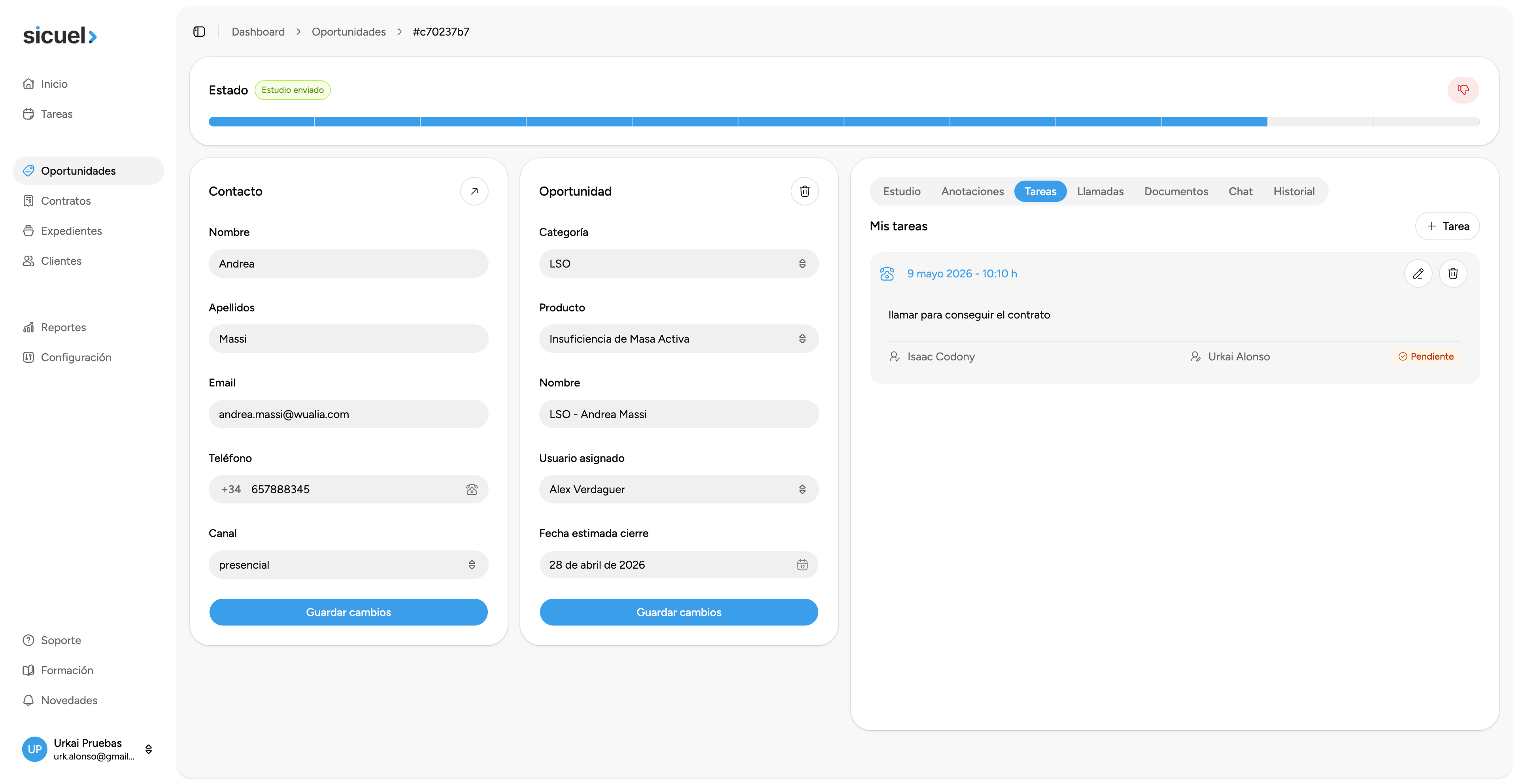This screenshot has width=1518, height=784.
Task: Click the task date 9 mayo 2026 - 10:10 h
Action: [962, 274]
